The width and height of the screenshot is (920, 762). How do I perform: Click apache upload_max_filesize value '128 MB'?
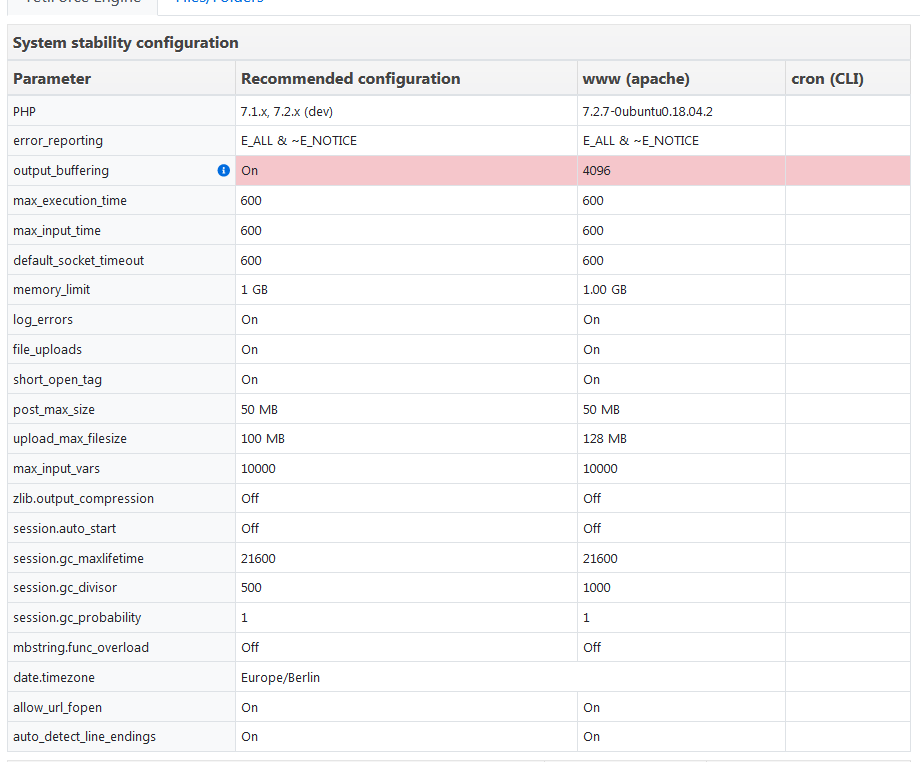[x=605, y=439]
